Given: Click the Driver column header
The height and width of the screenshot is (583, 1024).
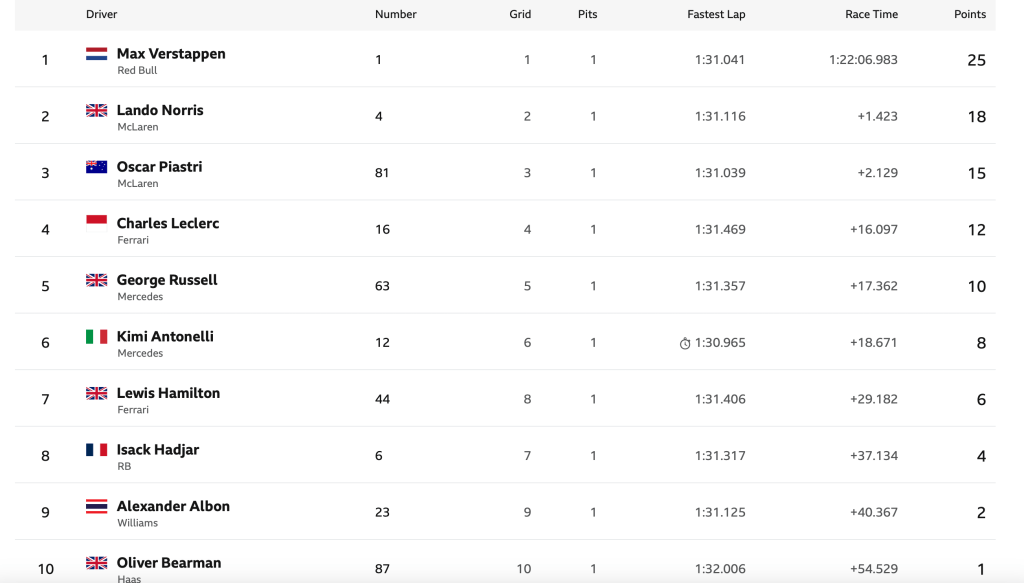Looking at the screenshot, I should (x=101, y=14).
